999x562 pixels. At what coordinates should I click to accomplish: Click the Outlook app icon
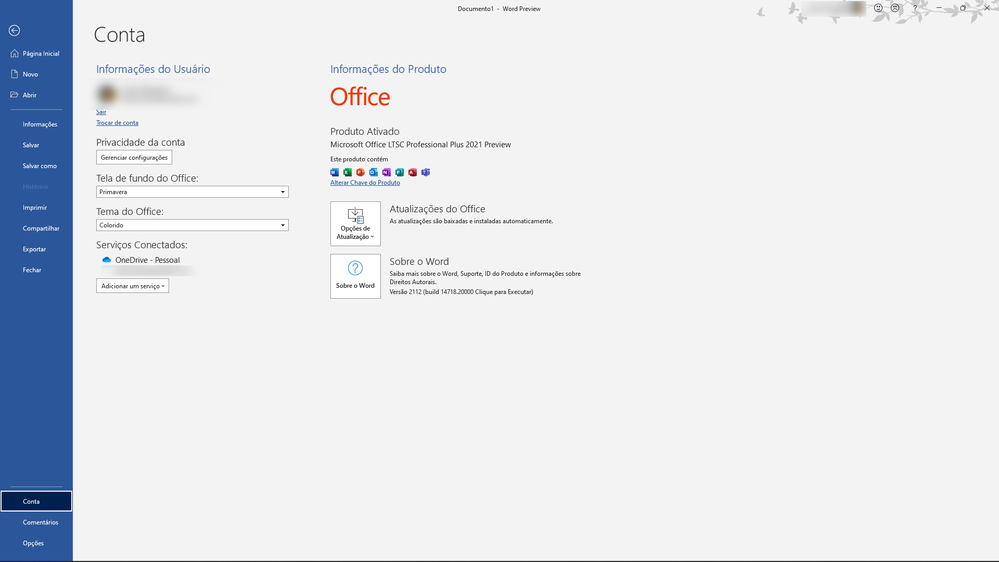point(373,172)
